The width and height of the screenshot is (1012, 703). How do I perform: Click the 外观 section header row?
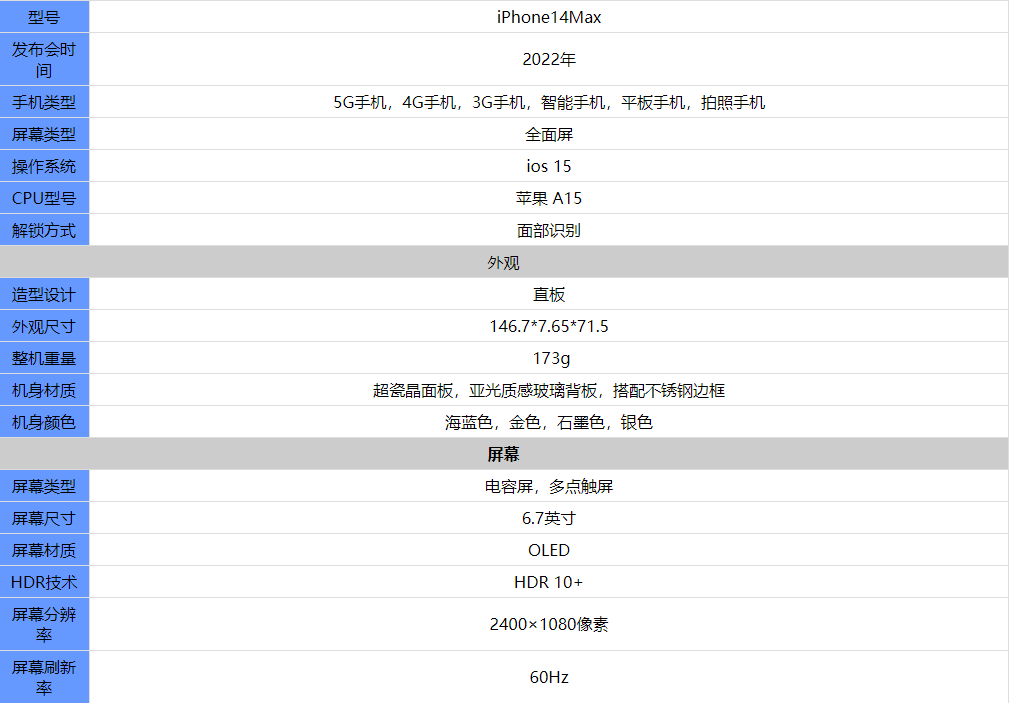(x=504, y=262)
